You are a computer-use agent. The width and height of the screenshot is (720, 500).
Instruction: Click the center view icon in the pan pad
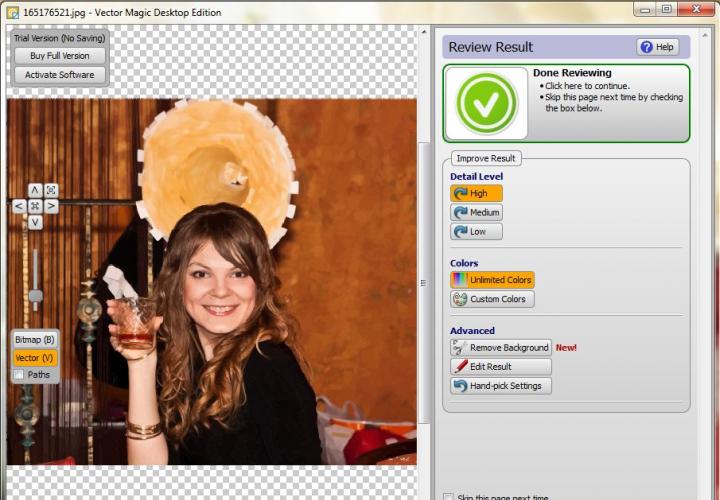(35, 206)
